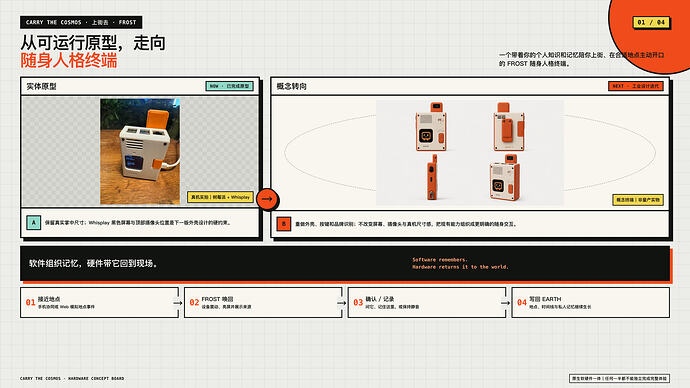Click the angled device render at bottom right

coord(504,178)
